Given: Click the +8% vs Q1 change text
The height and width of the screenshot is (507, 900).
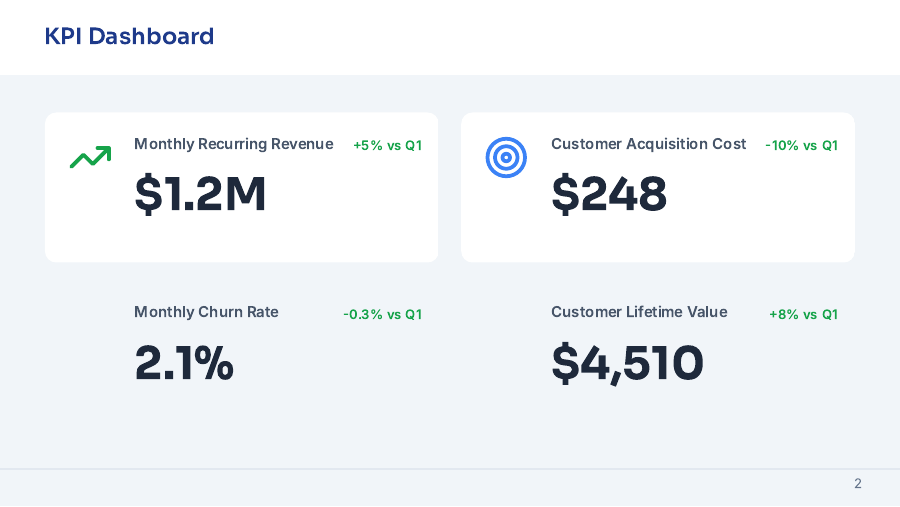Looking at the screenshot, I should pyautogui.click(x=803, y=314).
